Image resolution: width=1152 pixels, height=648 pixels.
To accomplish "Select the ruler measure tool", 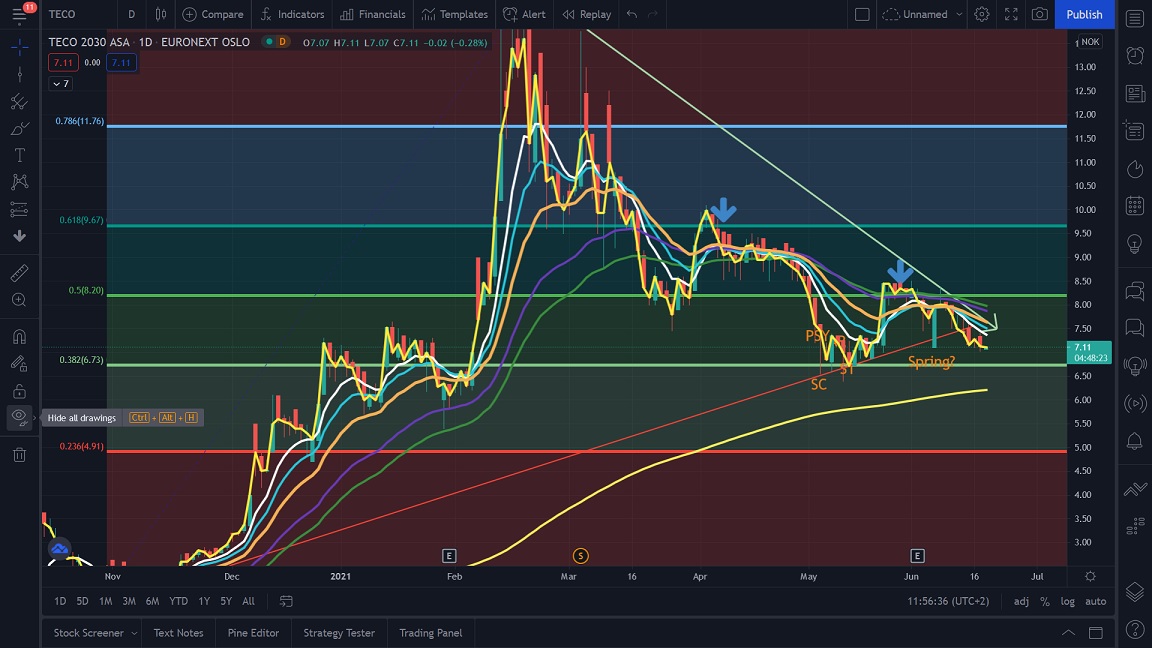I will pyautogui.click(x=20, y=273).
